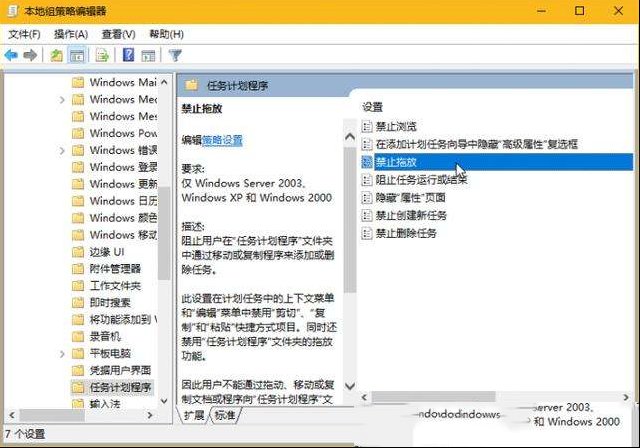Select the 禁止浏览 setting
The height and width of the screenshot is (448, 640).
tap(396, 126)
